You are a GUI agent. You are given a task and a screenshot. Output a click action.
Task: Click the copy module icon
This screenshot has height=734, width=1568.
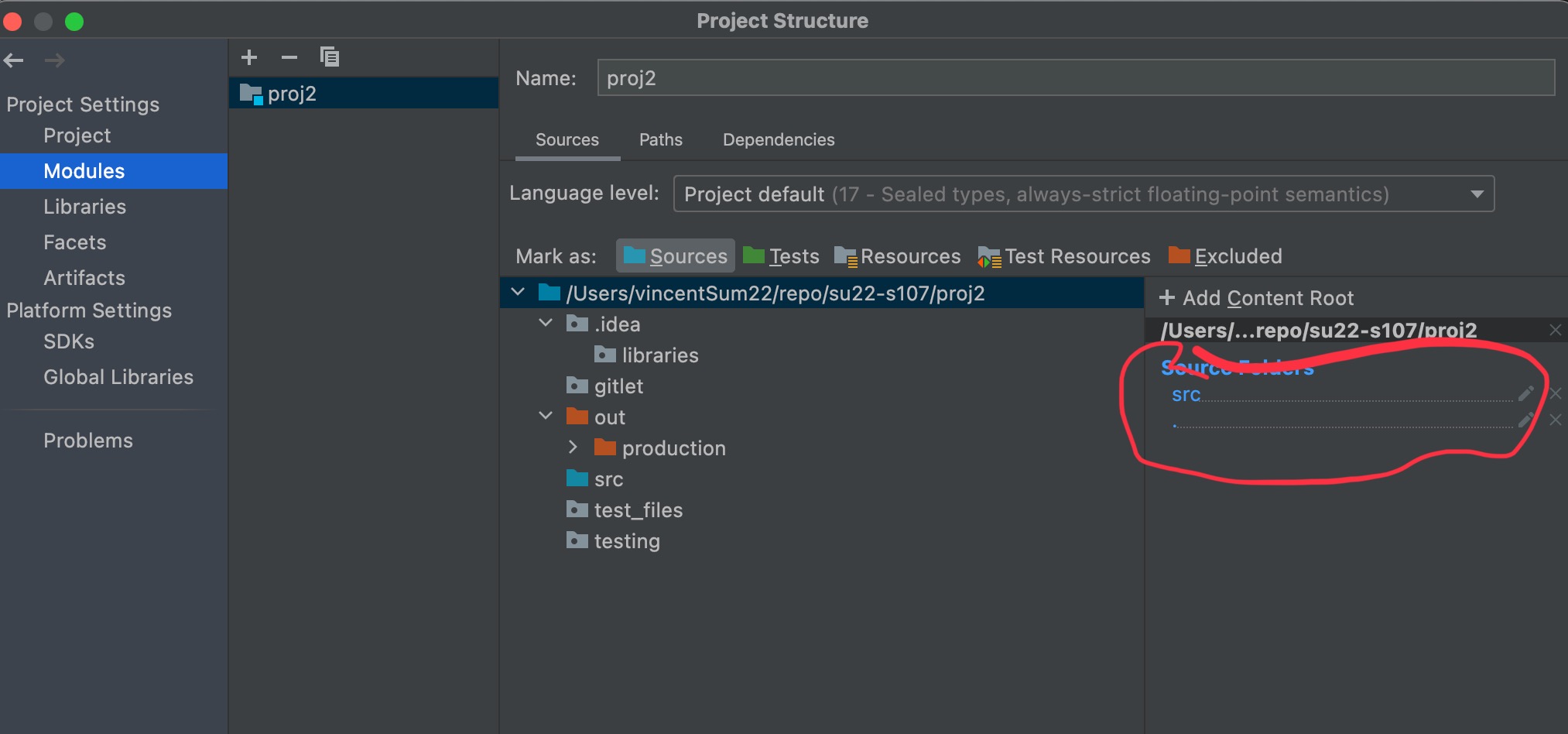tap(330, 57)
